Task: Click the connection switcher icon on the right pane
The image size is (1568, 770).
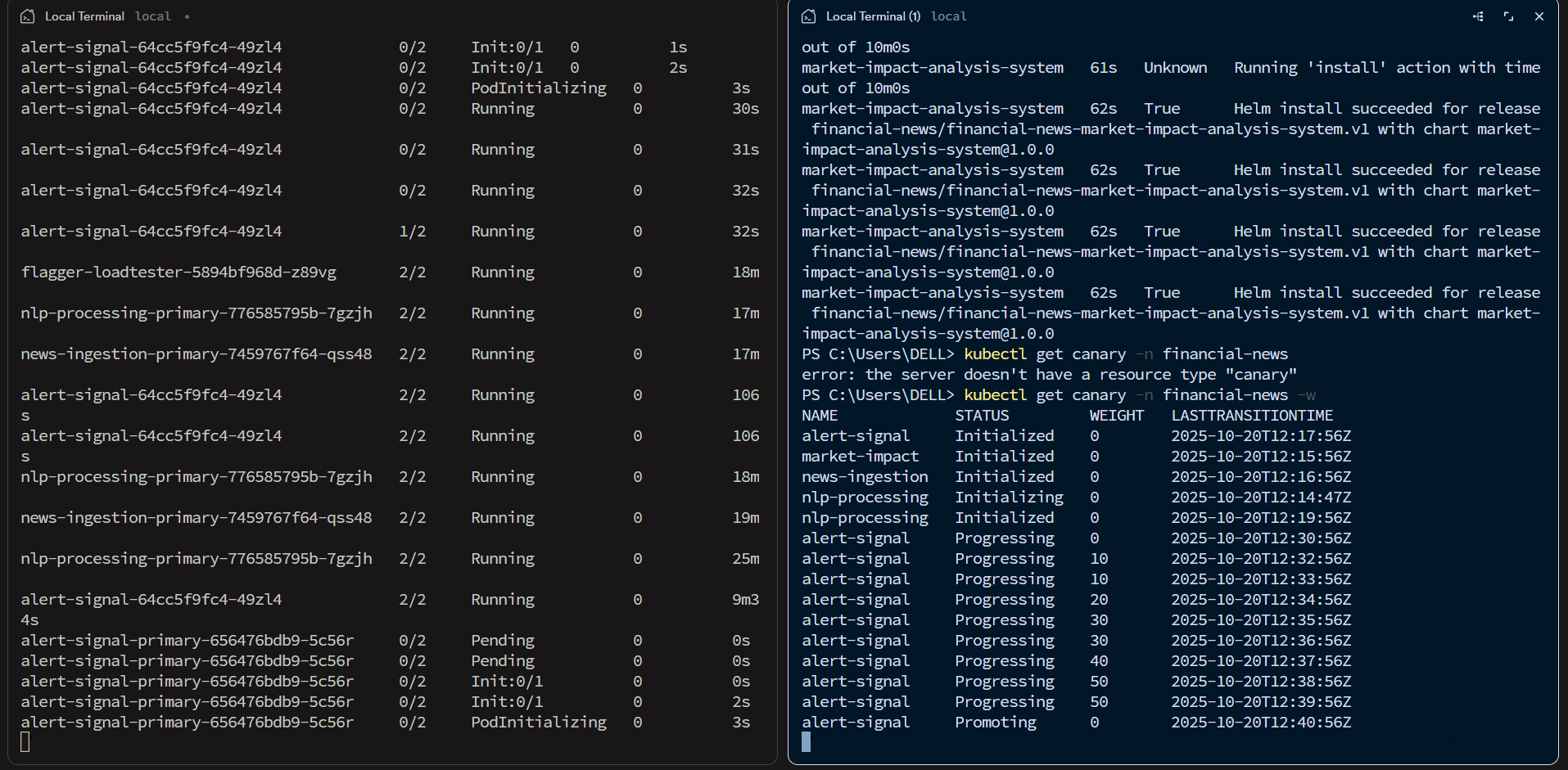Action: (x=1478, y=16)
